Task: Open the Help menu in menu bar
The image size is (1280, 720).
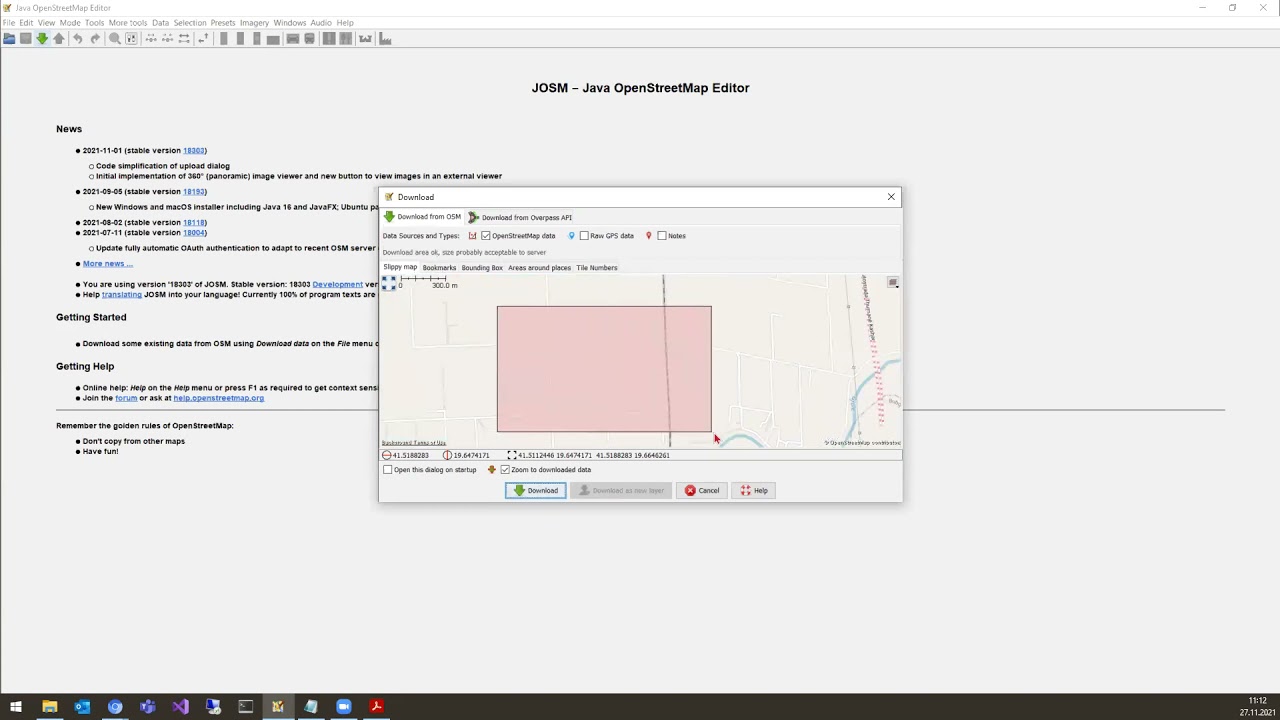Action: [345, 22]
